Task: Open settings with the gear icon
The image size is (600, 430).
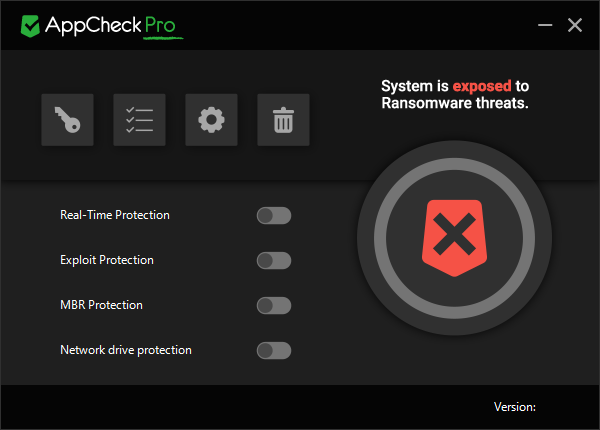Action: 212,120
